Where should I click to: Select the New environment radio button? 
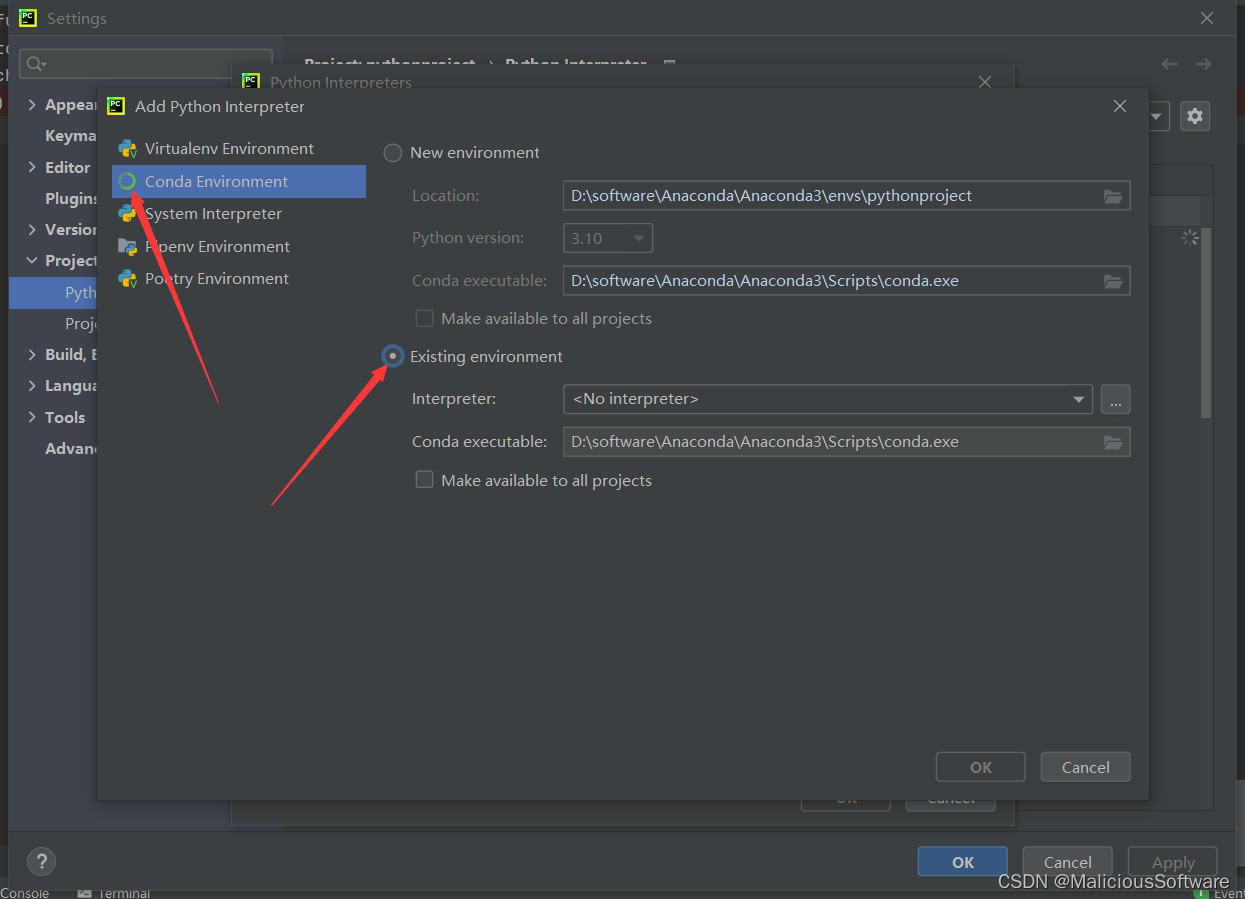pos(393,153)
